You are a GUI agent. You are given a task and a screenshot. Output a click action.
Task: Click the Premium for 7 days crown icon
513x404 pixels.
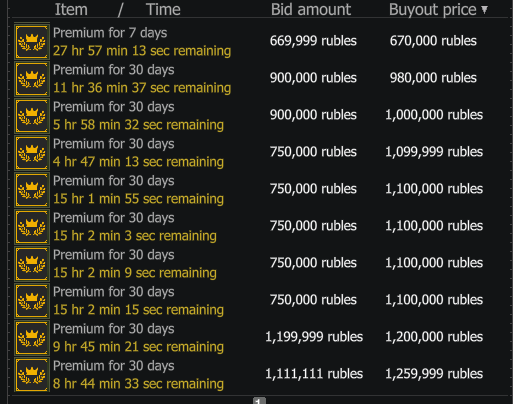(32, 42)
